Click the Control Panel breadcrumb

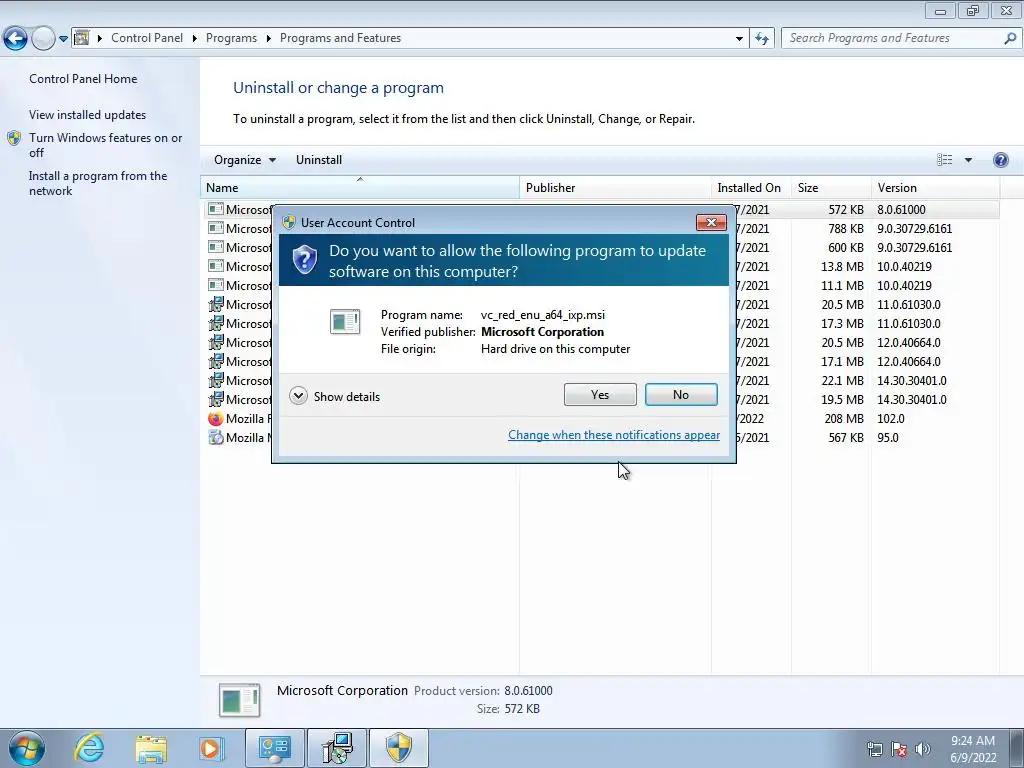(x=147, y=38)
